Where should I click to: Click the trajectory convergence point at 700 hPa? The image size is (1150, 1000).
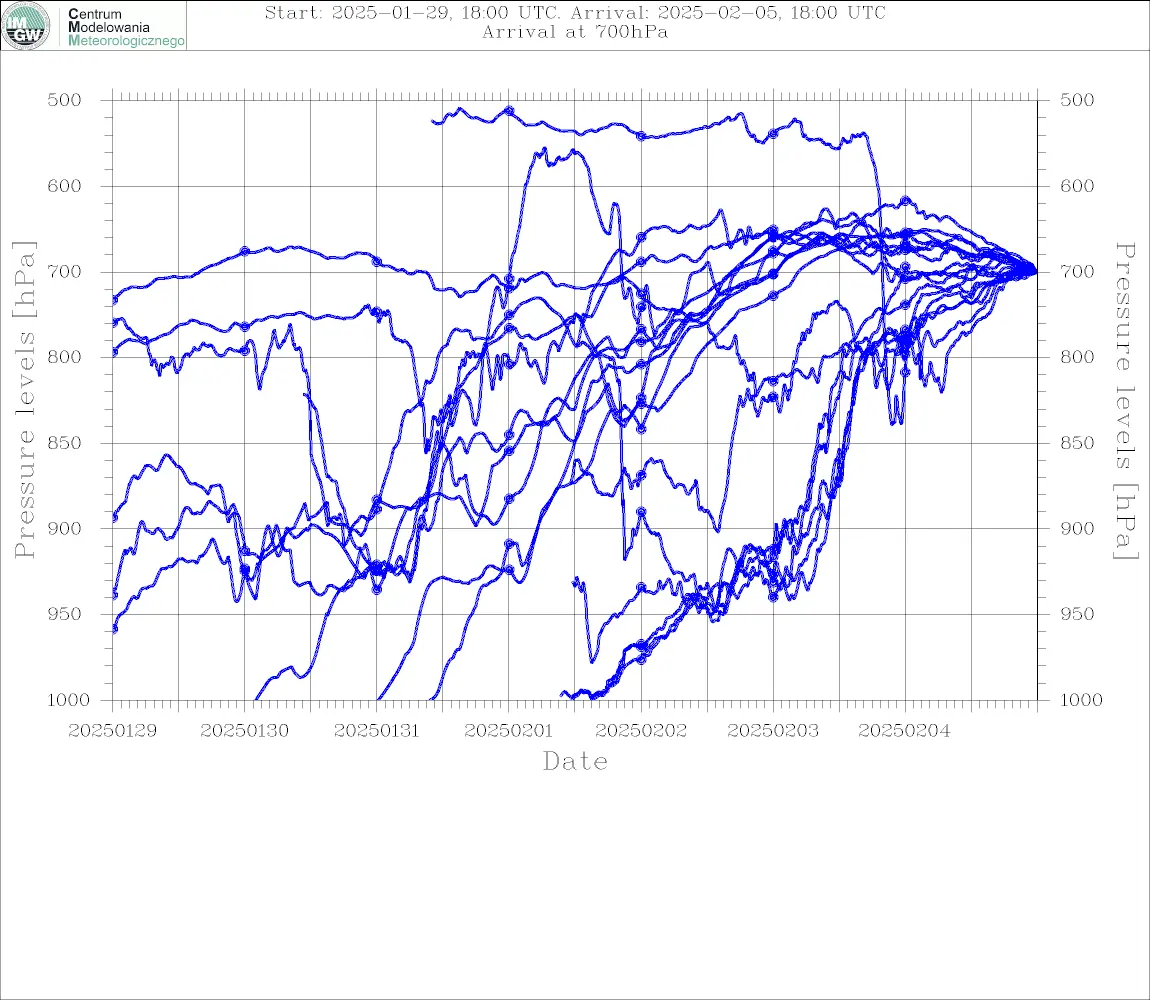[x=1033, y=271]
